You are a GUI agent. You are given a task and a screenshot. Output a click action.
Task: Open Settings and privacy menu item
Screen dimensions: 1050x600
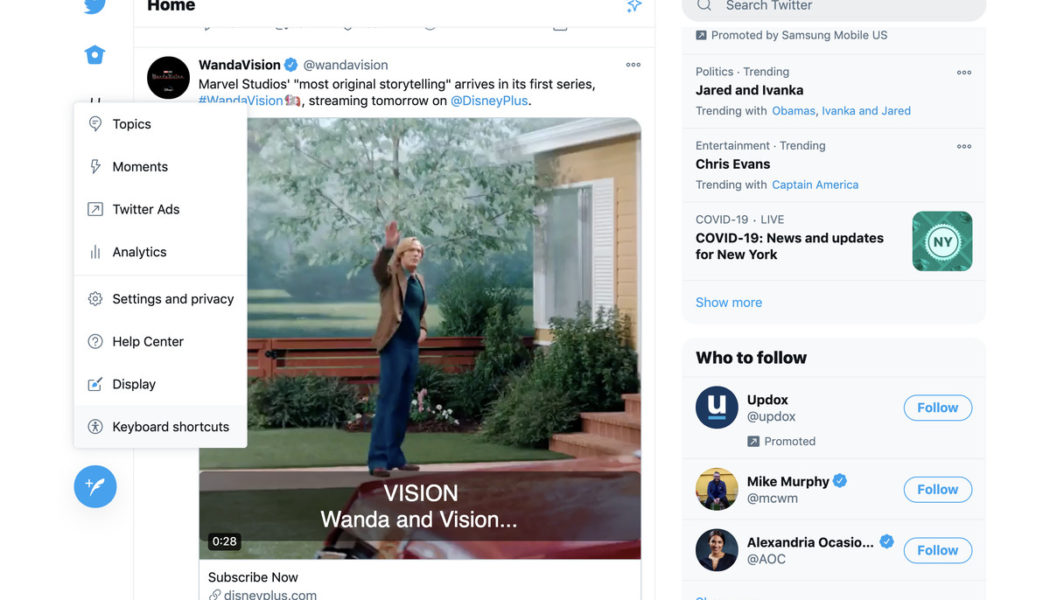pos(172,299)
